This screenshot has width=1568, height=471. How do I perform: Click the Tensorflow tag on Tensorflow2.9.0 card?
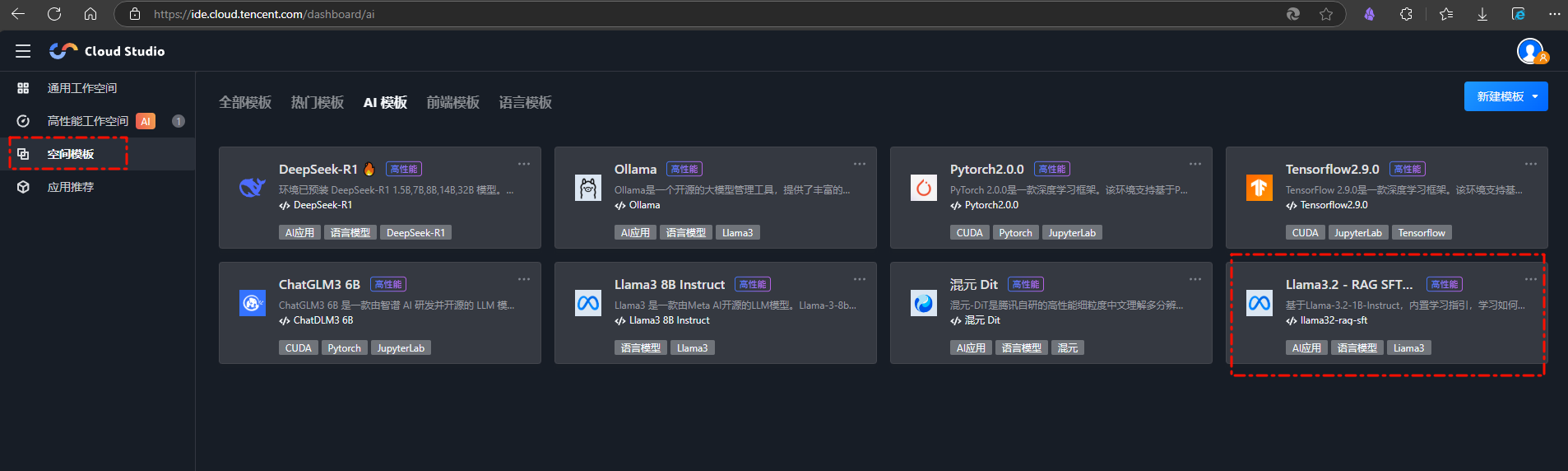(1422, 233)
